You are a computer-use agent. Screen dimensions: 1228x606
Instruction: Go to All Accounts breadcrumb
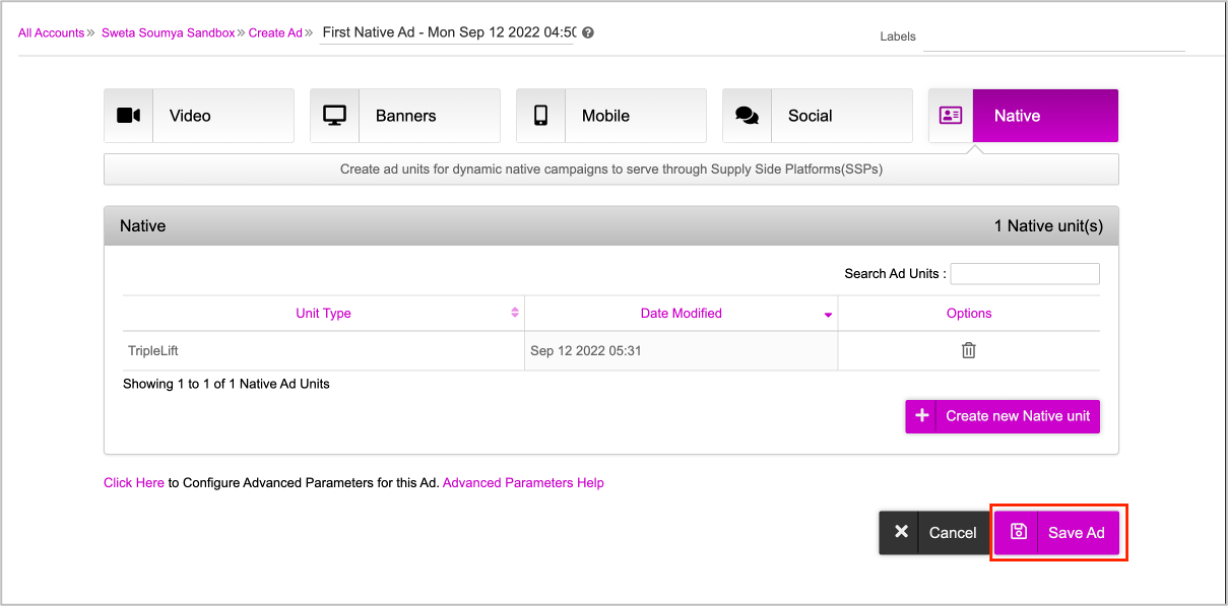(x=51, y=33)
